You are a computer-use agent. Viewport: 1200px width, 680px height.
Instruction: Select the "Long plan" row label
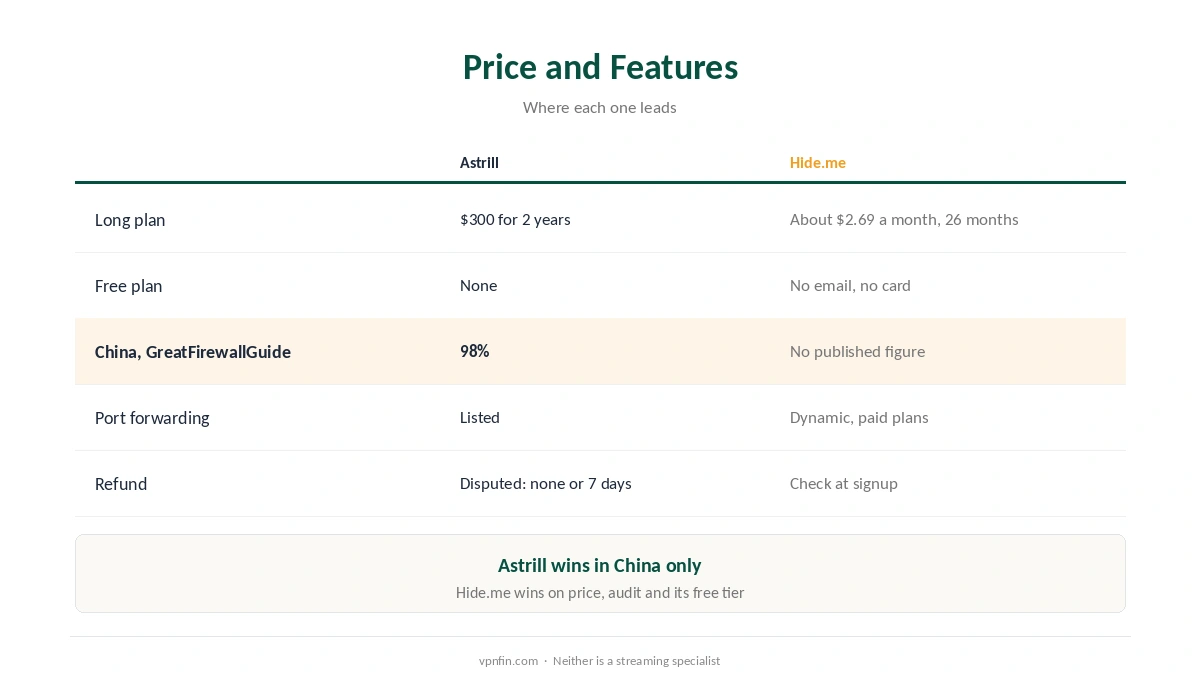coord(130,220)
